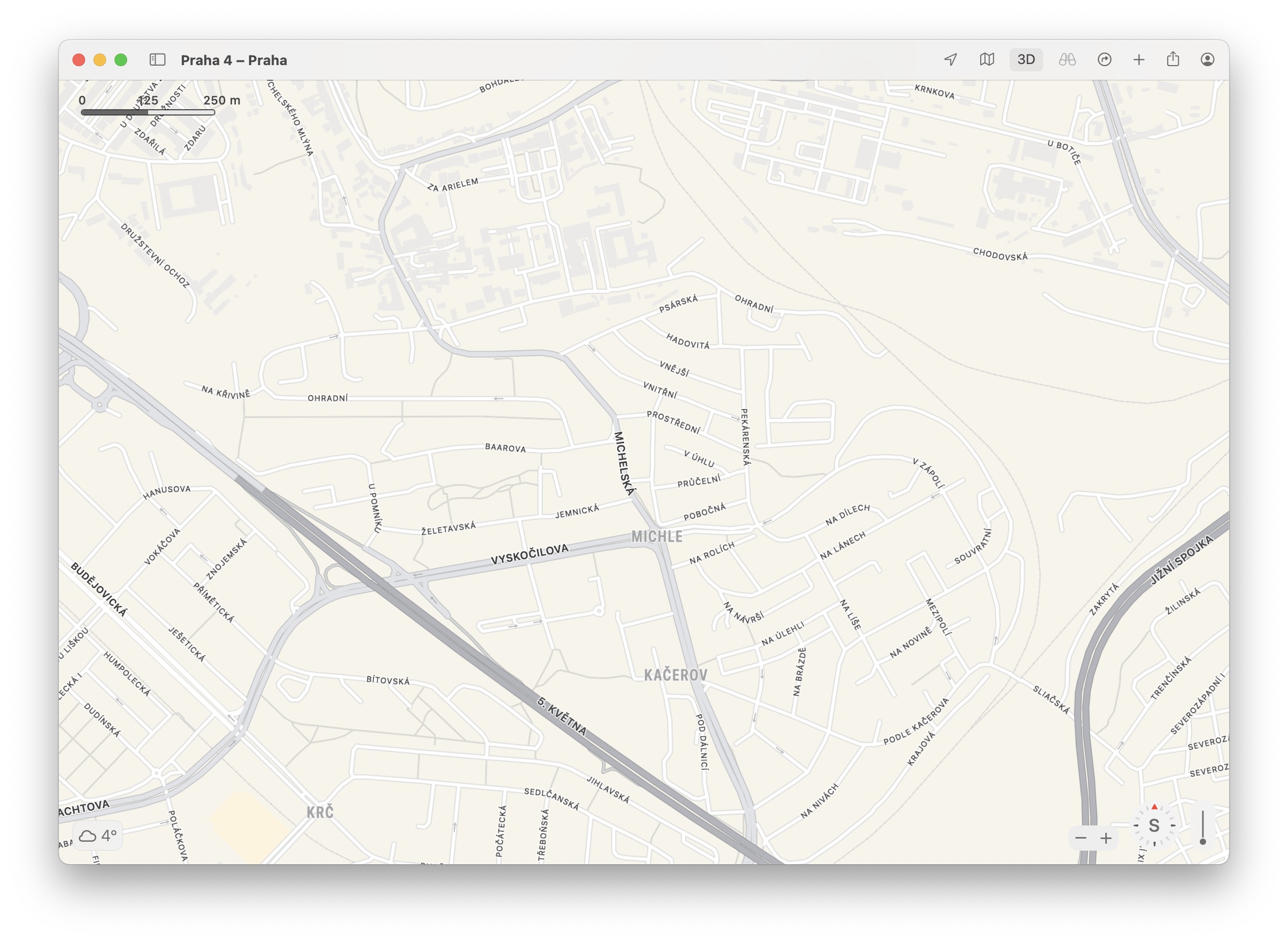The height and width of the screenshot is (942, 1288).
Task: Zoom in using bottom-right plus button
Action: point(1106,838)
